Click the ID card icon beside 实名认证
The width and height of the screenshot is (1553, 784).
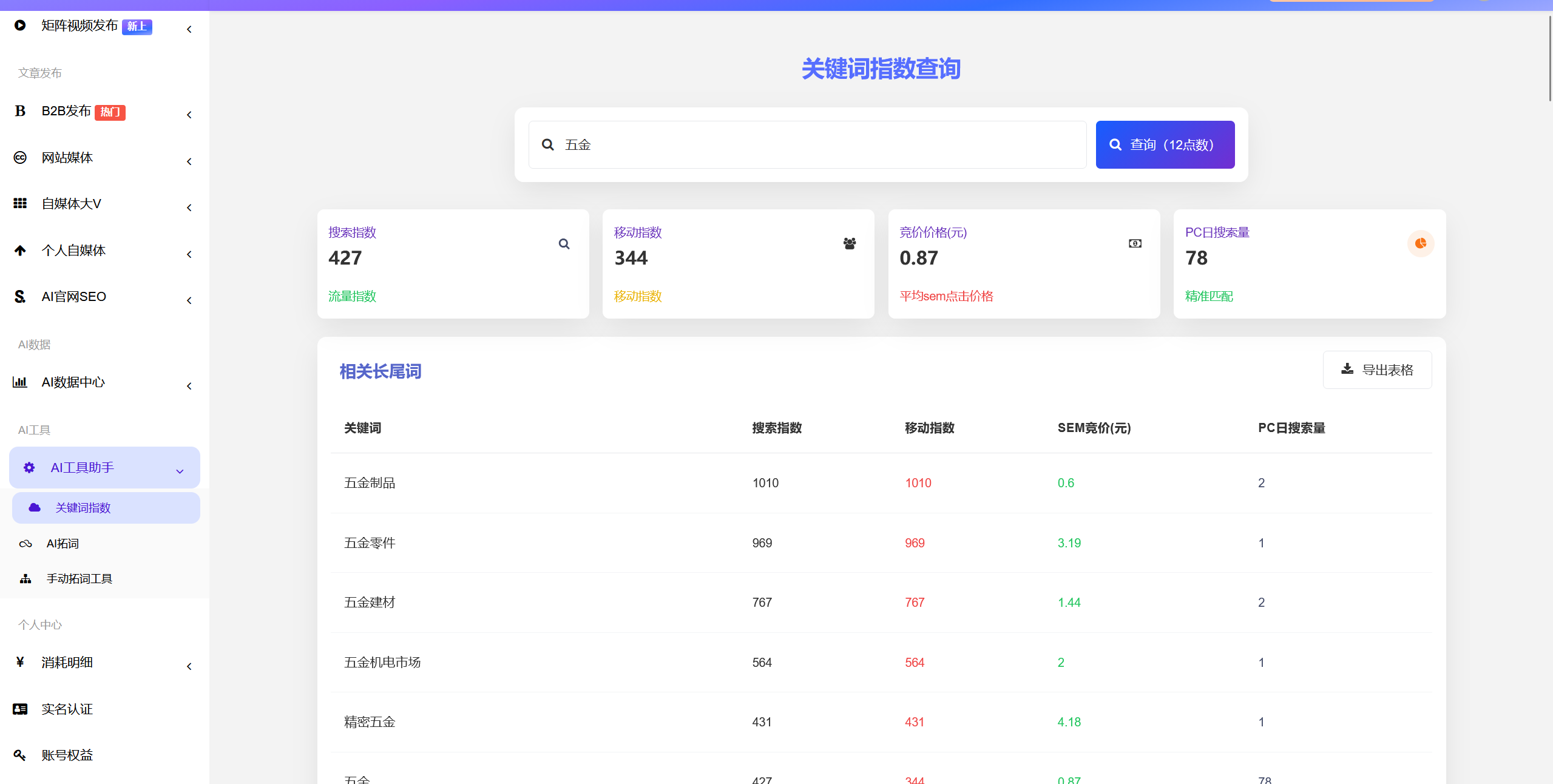[x=20, y=709]
